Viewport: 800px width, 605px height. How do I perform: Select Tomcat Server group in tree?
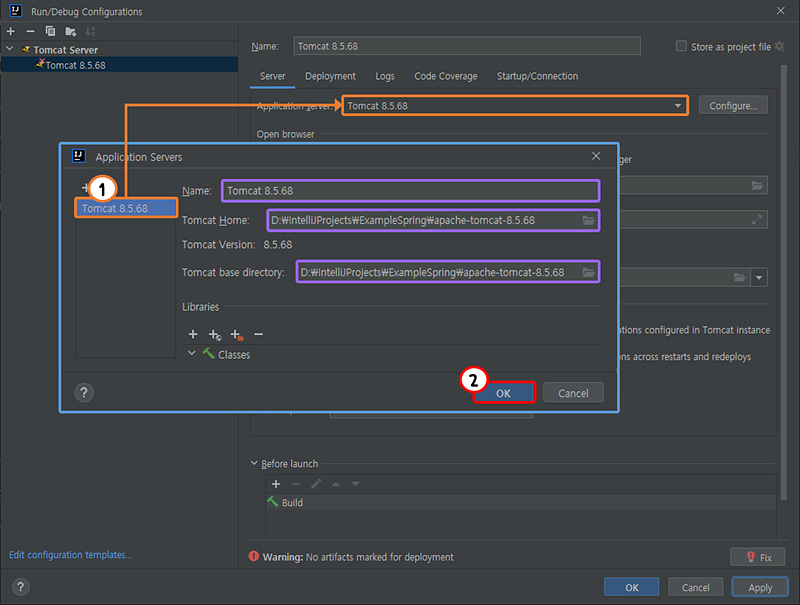click(x=65, y=49)
